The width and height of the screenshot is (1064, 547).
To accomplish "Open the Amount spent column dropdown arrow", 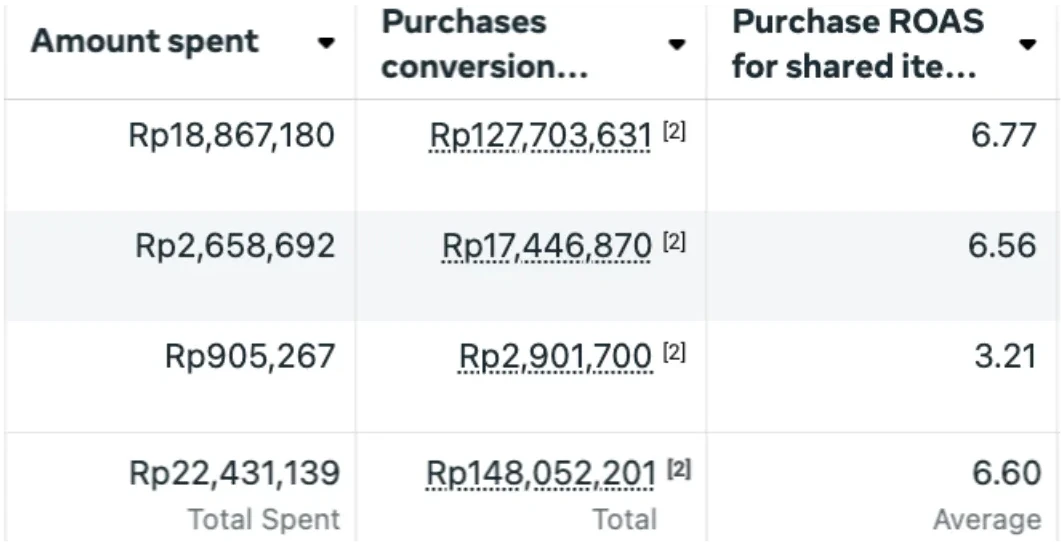I will coord(326,43).
